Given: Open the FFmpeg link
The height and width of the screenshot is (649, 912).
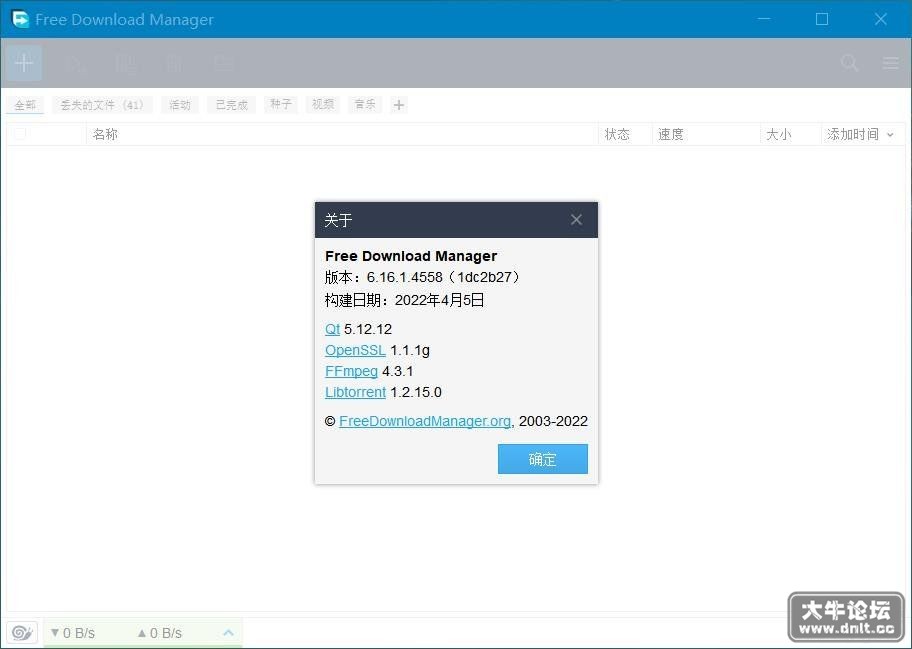Looking at the screenshot, I should [351, 371].
